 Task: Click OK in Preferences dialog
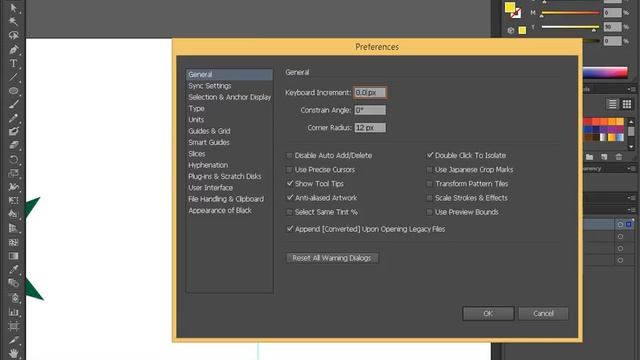point(488,313)
